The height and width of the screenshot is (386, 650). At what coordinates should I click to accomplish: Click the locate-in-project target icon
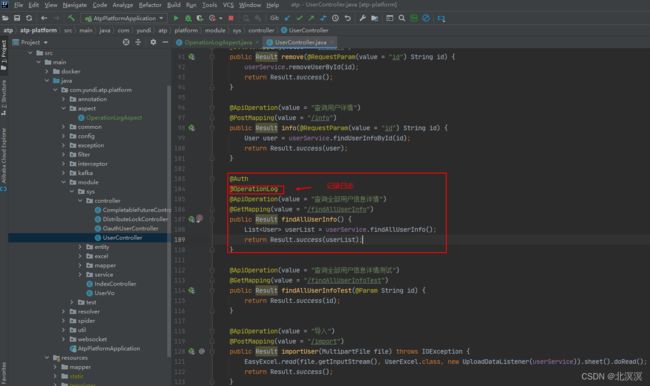126,42
